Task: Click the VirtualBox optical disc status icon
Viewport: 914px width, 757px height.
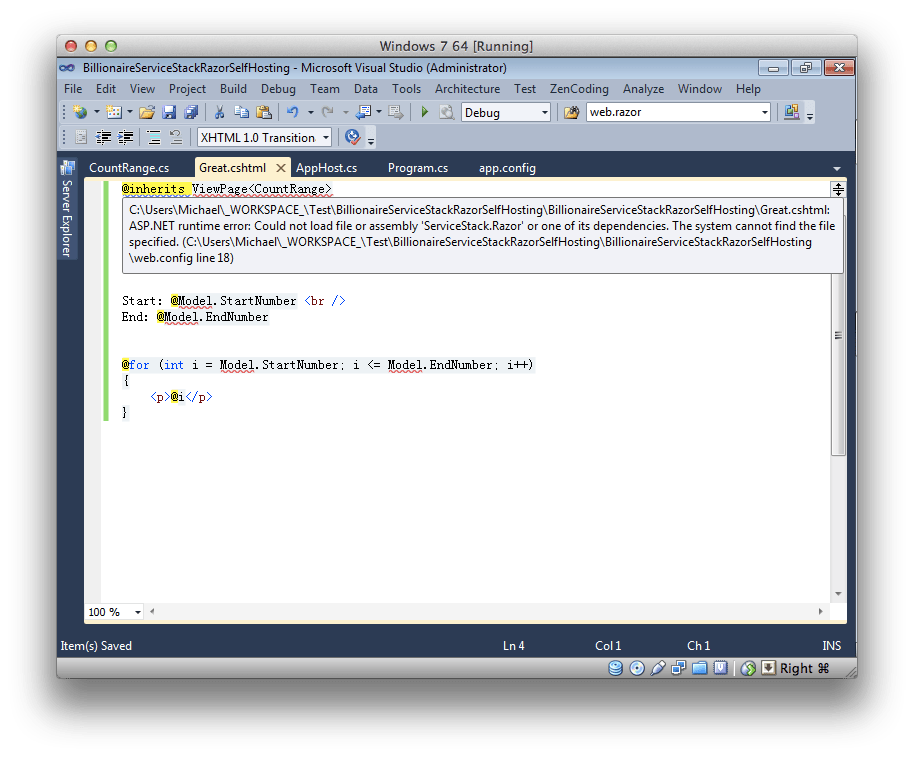Action: click(637, 668)
